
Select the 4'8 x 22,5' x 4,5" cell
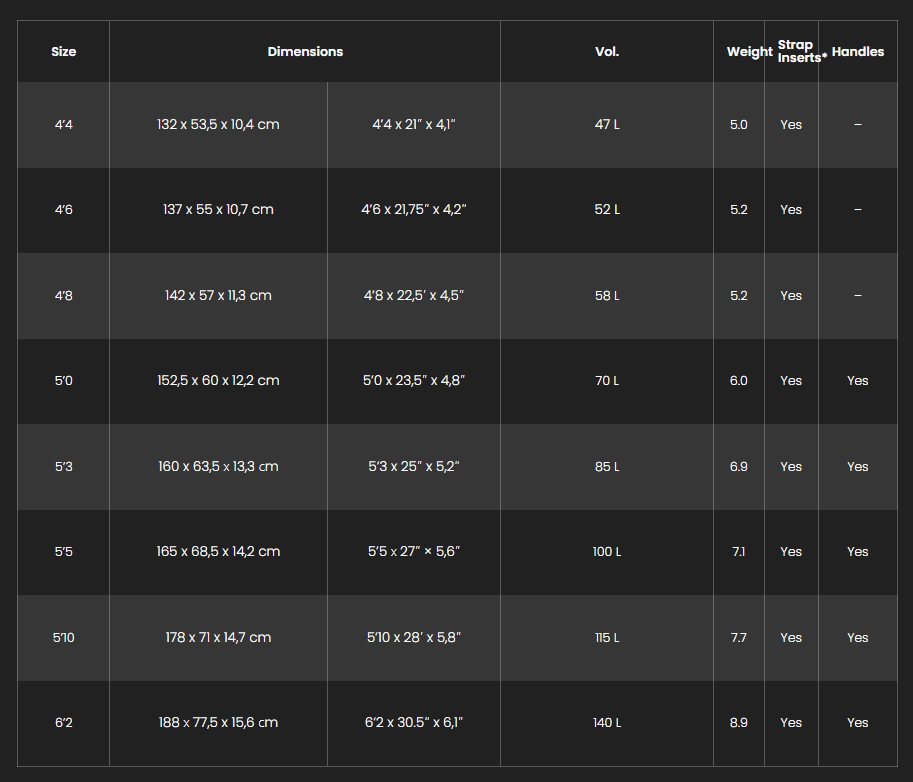point(413,296)
